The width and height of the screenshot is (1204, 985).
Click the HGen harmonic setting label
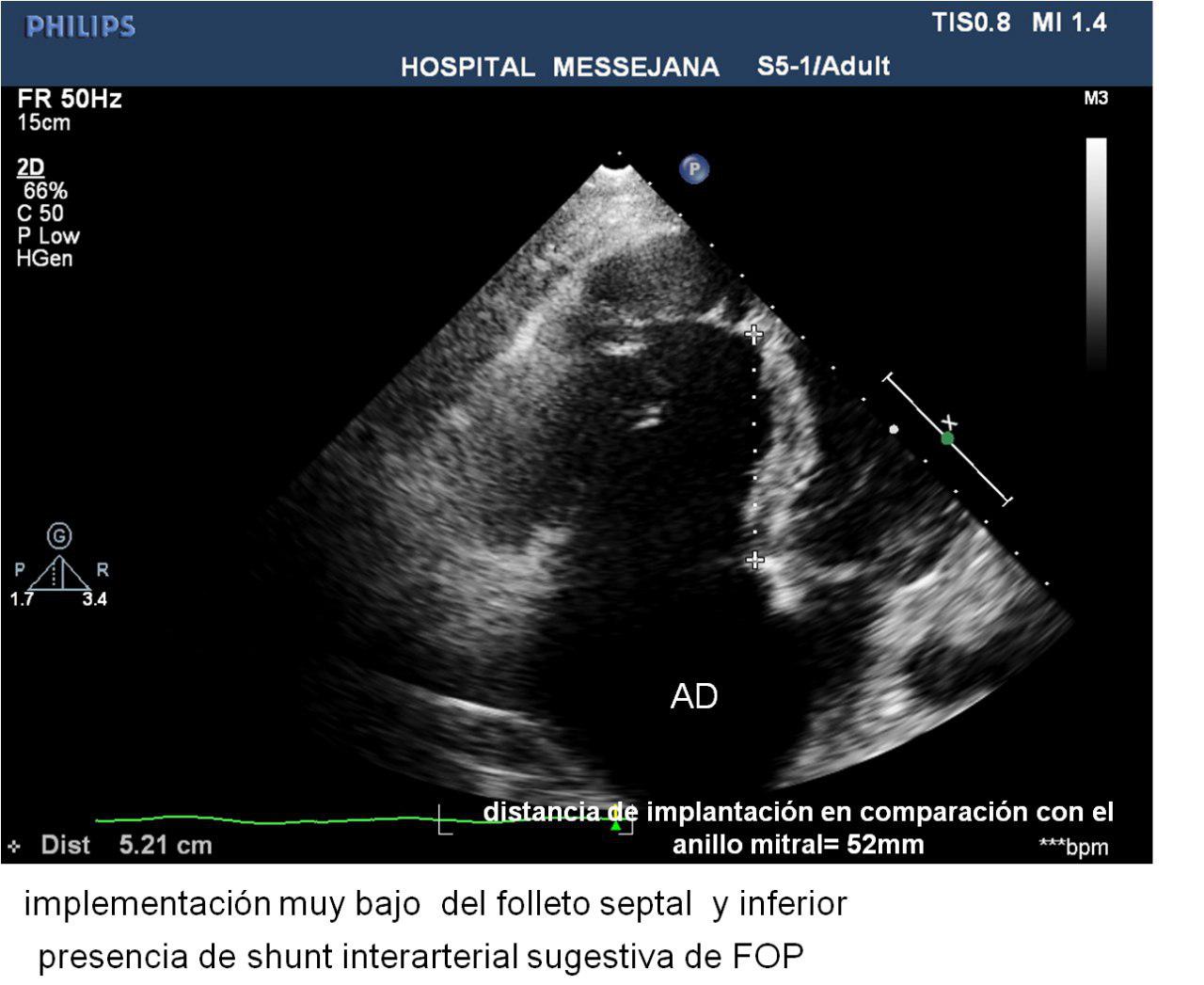[x=44, y=258]
